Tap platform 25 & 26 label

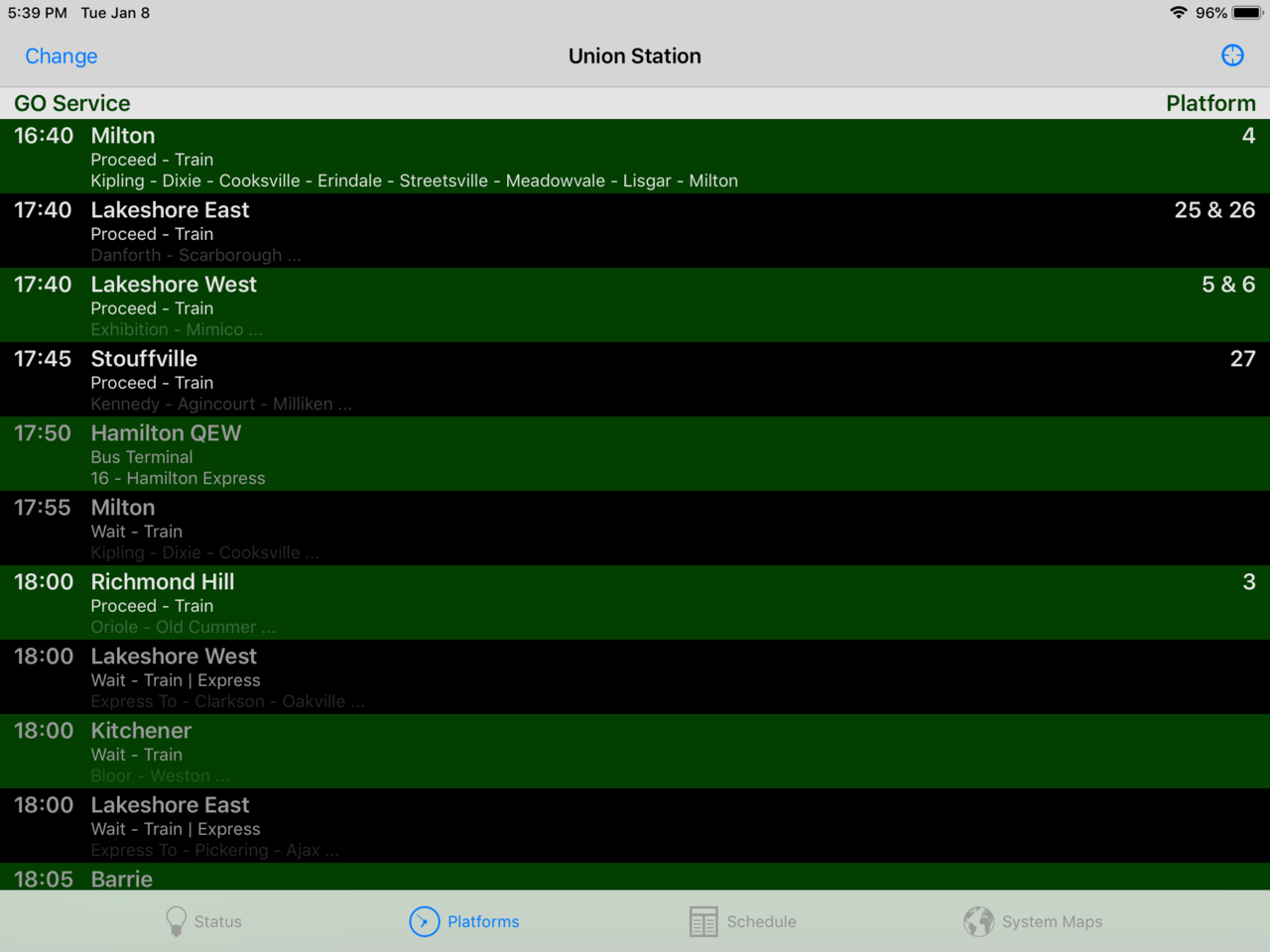1214,210
